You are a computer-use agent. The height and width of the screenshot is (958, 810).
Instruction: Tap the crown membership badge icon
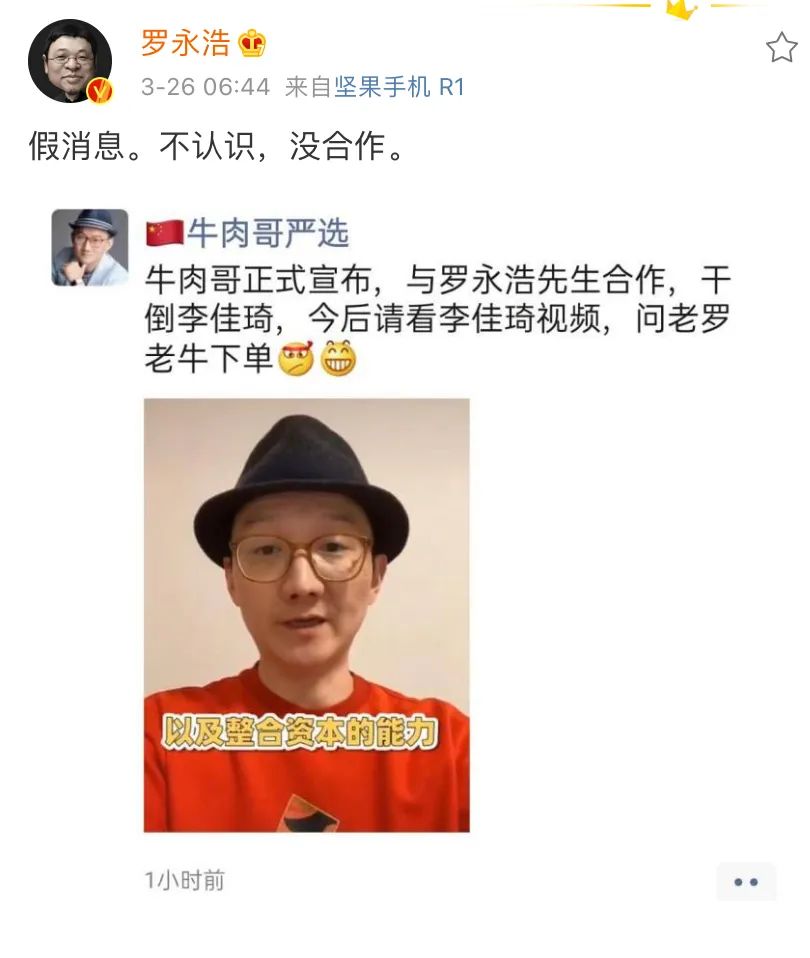(x=252, y=43)
